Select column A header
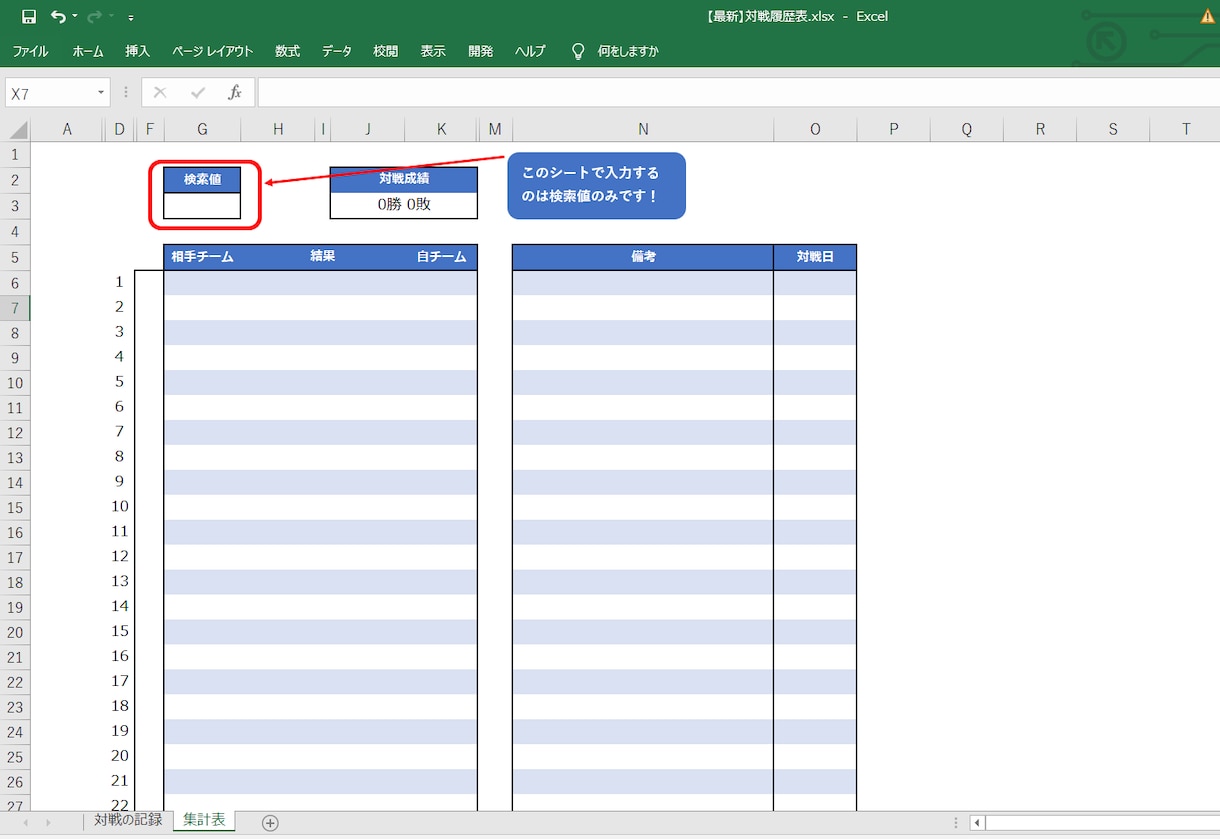Screen dimensions: 1220x839 (x=67, y=129)
